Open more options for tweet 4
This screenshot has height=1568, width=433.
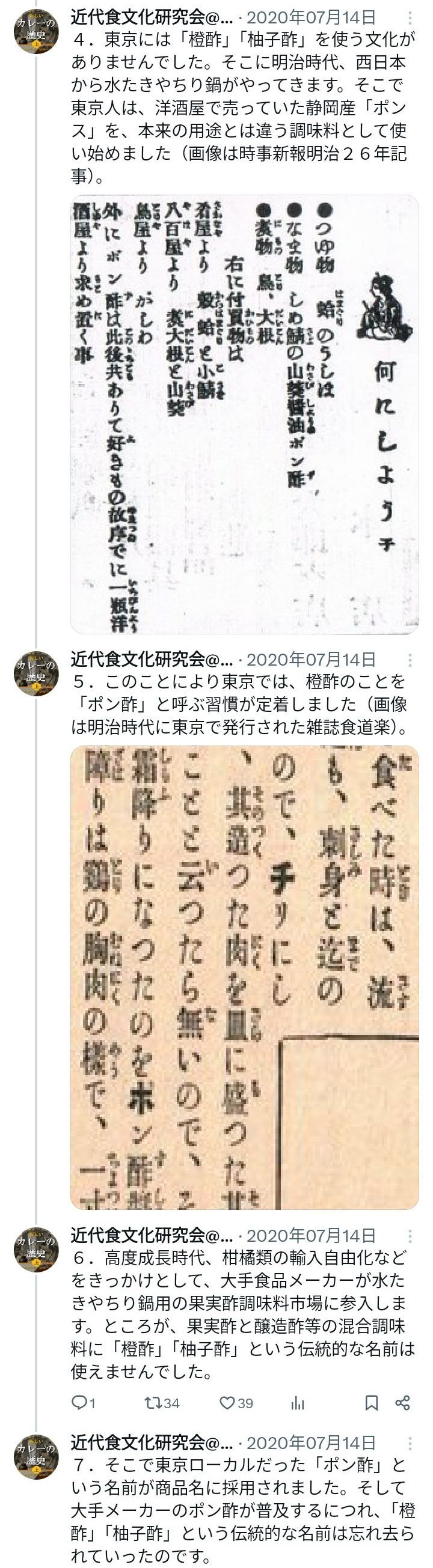(410, 18)
